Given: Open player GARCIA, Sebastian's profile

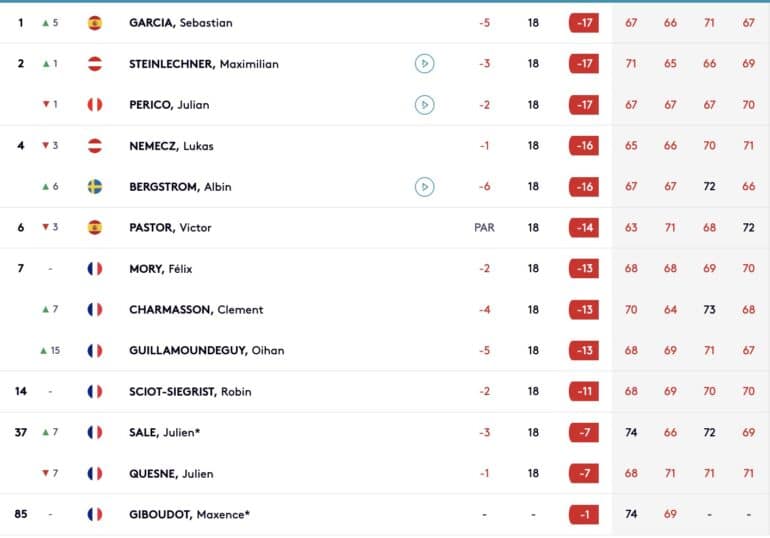Looking at the screenshot, I should (x=181, y=23).
